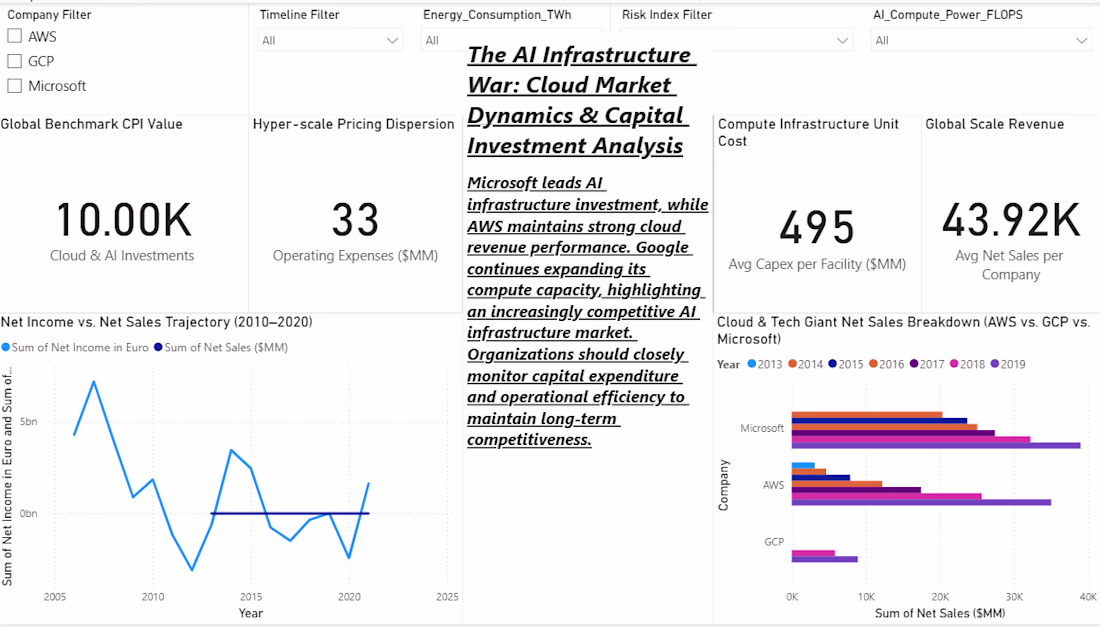
Task: Select the 2019 year legend swatch
Action: pyautogui.click(x=995, y=364)
